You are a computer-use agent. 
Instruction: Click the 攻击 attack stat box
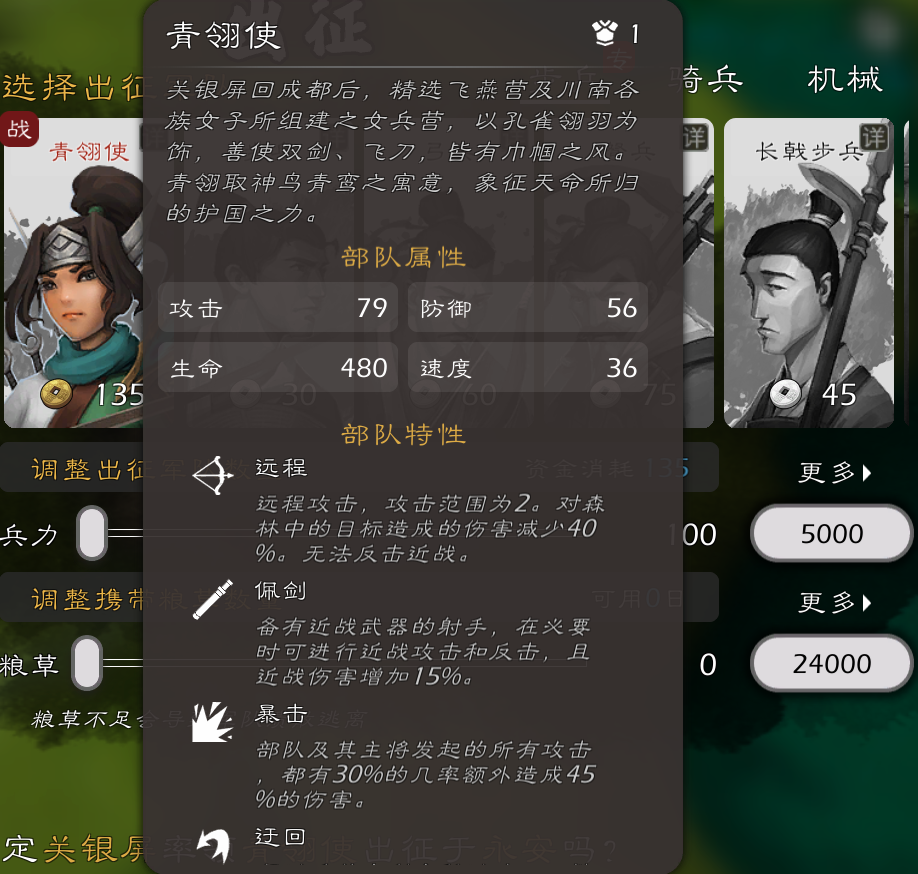pos(278,307)
